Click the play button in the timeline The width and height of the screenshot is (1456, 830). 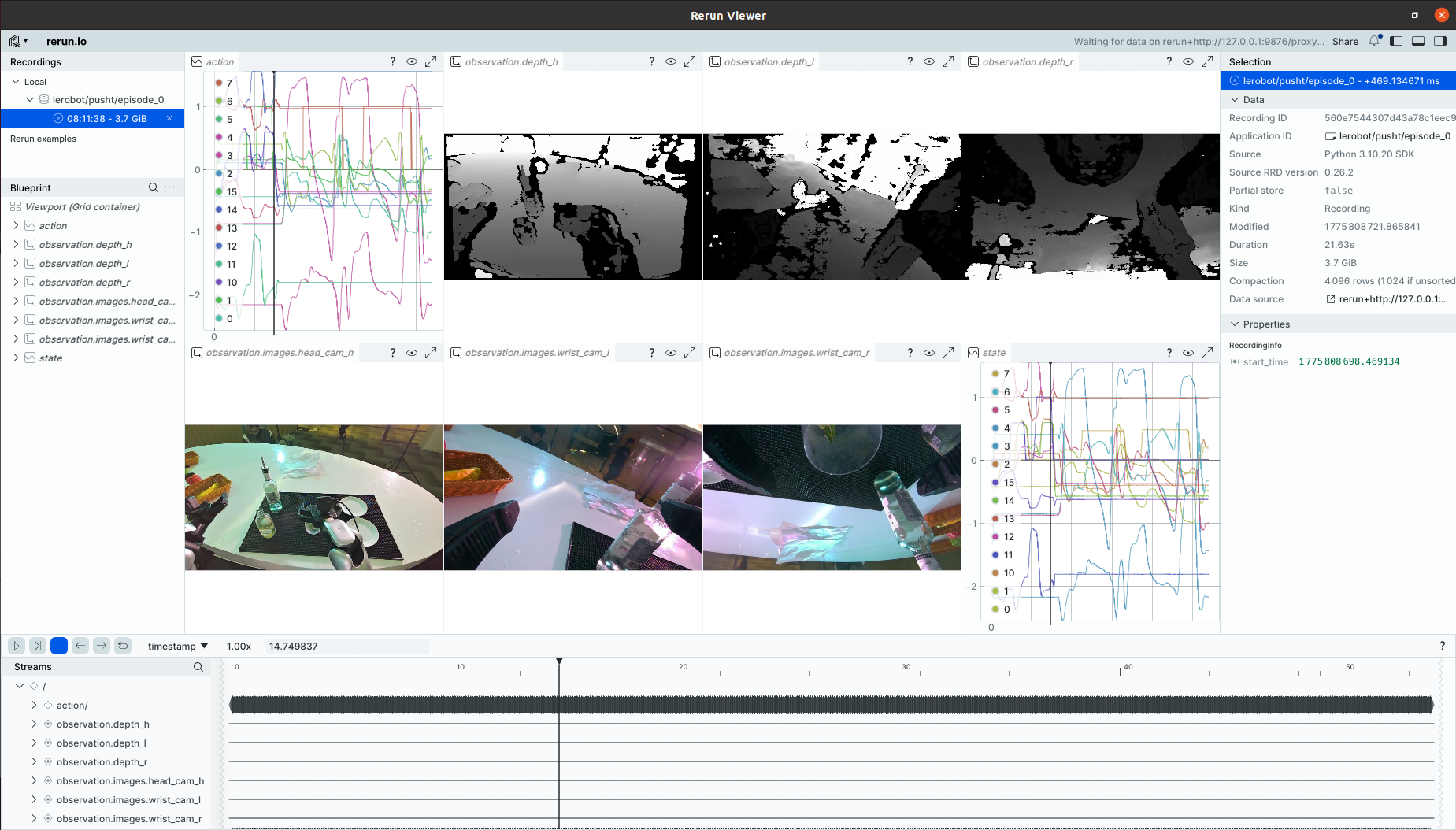[x=16, y=646]
